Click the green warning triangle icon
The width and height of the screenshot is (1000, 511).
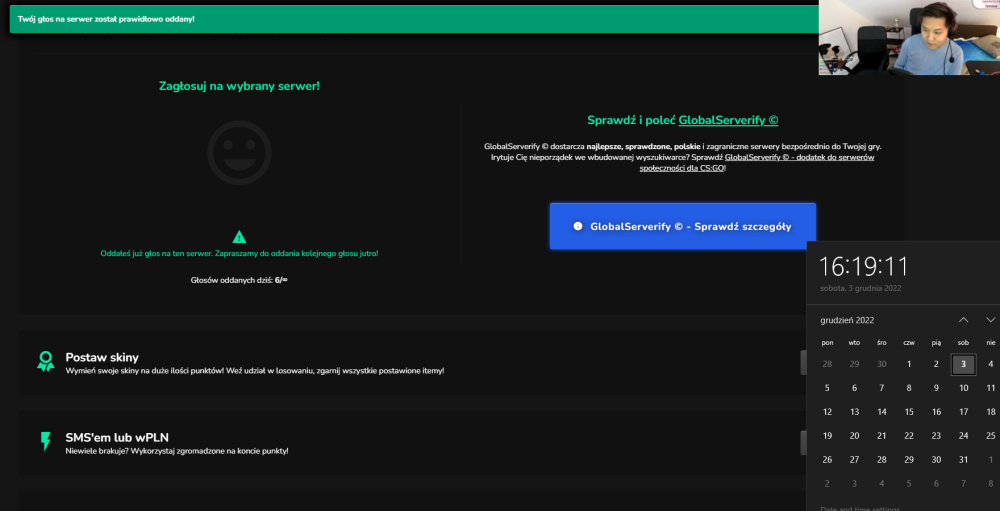pyautogui.click(x=239, y=237)
